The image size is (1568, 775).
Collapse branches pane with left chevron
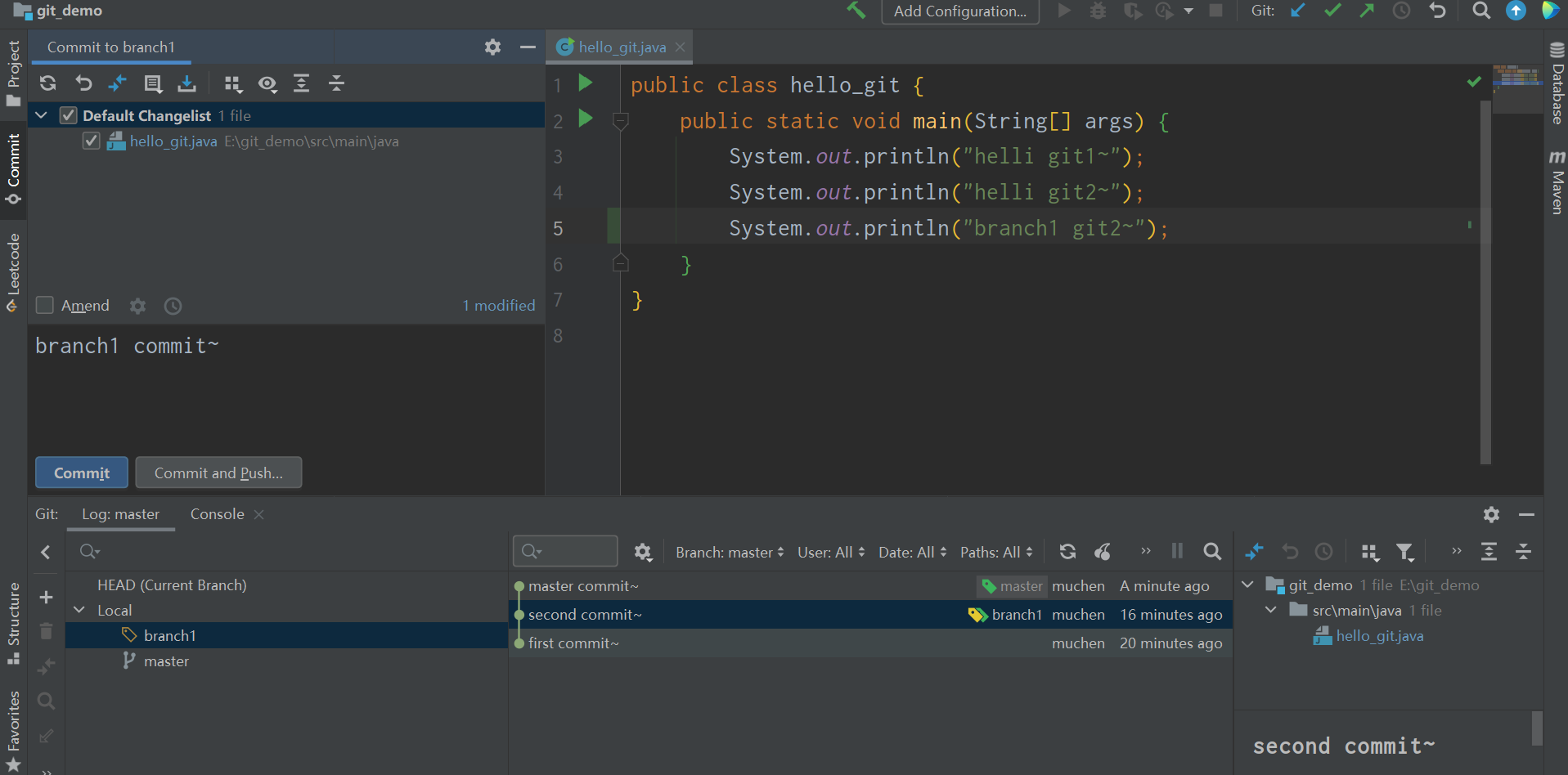point(46,553)
